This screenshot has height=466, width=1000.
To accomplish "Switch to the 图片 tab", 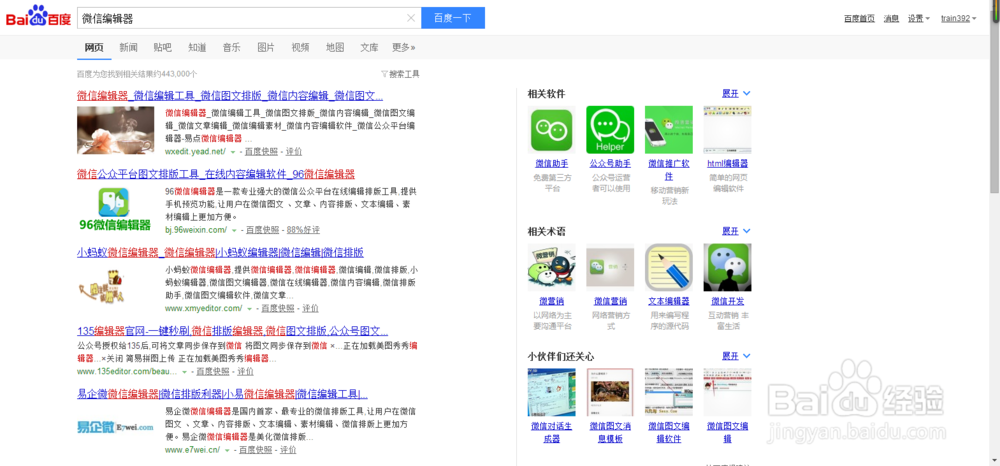I will 266,47.
